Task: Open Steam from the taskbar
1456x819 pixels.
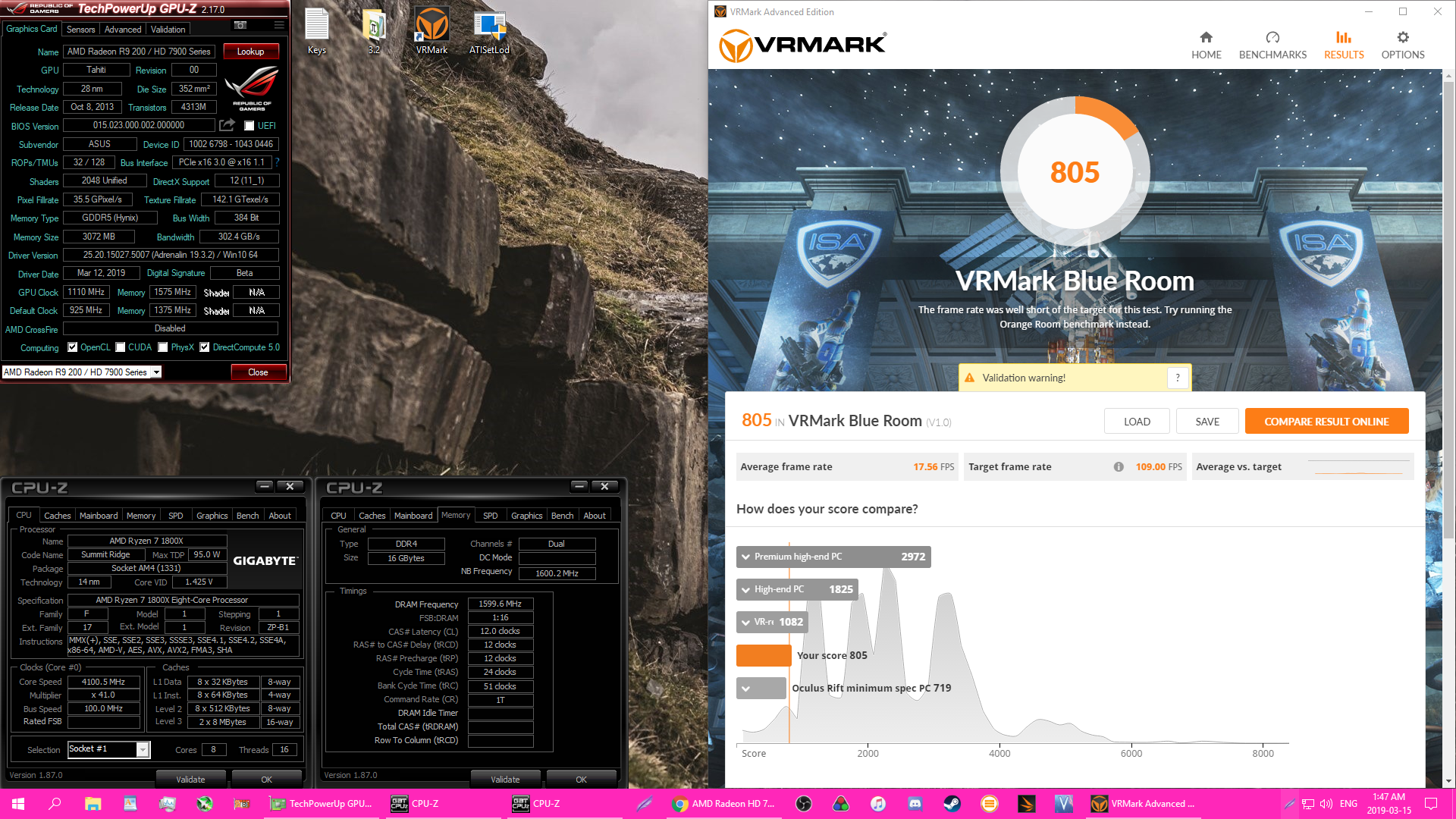Action: tap(952, 804)
